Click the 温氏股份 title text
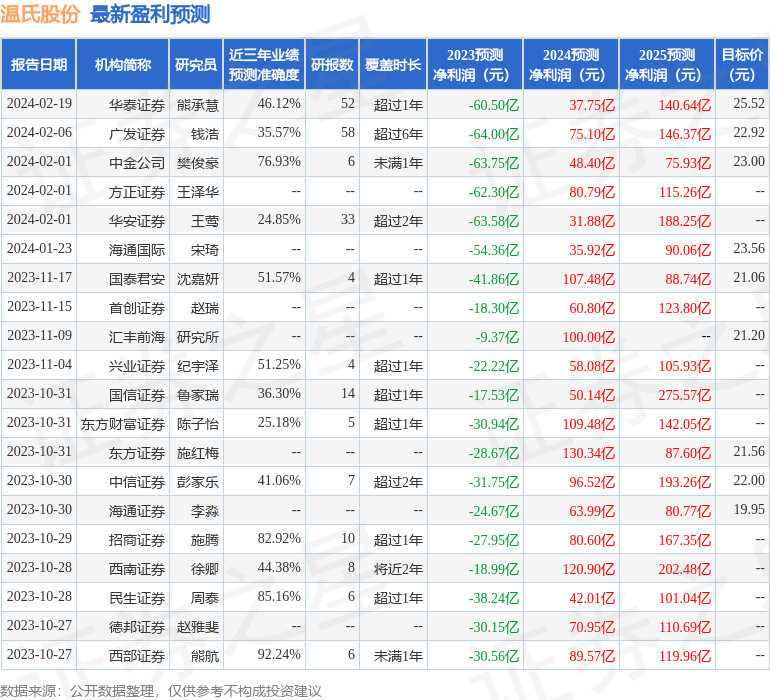Screen dimensions: 770x700 coord(40,14)
